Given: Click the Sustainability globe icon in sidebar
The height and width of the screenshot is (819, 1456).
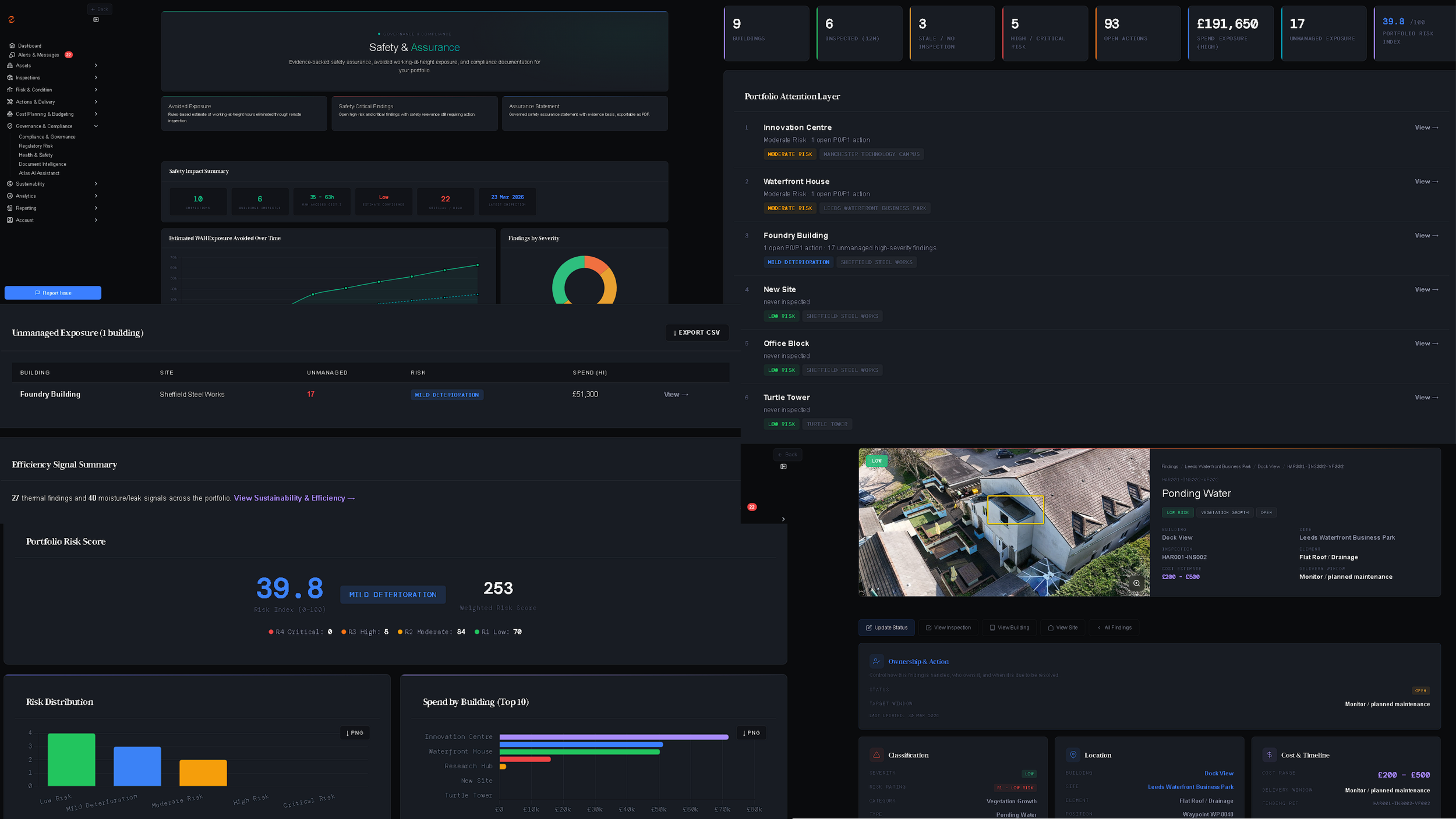Looking at the screenshot, I should [x=10, y=184].
